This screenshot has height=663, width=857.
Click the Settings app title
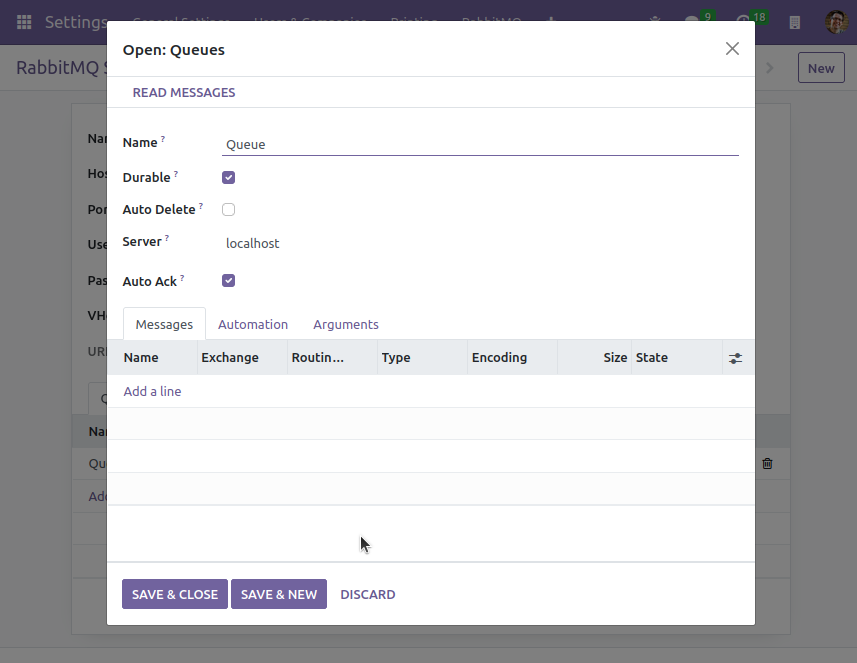click(76, 22)
